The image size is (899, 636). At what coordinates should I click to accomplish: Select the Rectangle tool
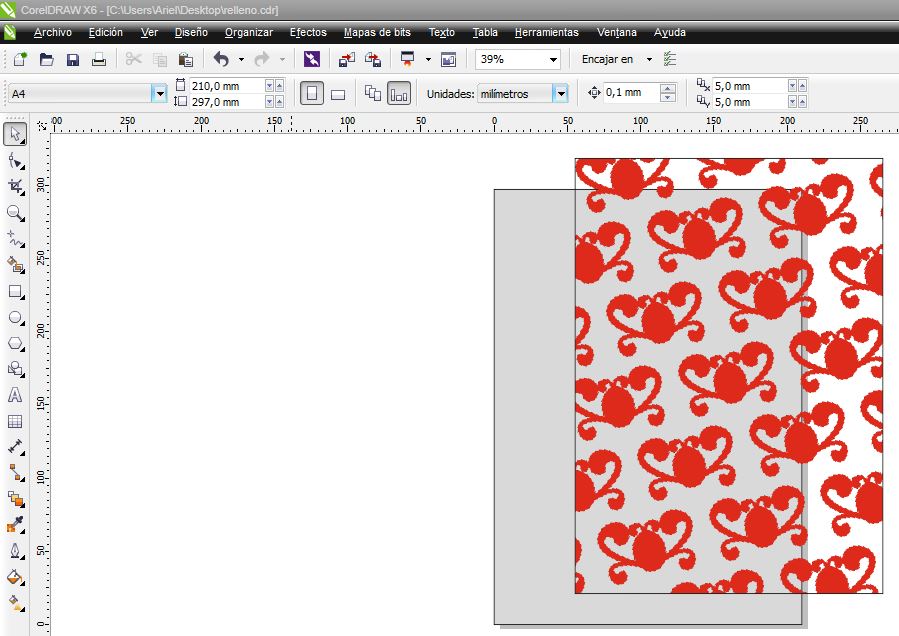(15, 291)
